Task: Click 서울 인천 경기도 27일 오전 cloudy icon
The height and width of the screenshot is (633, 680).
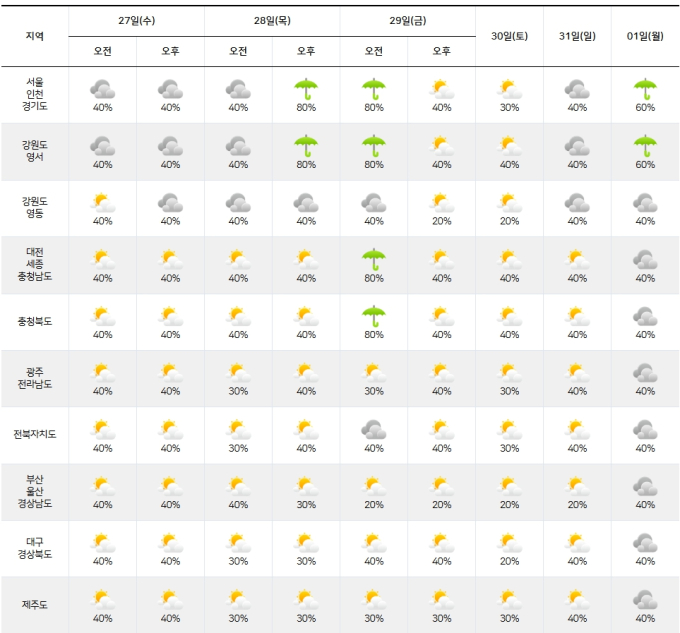Action: 102,89
